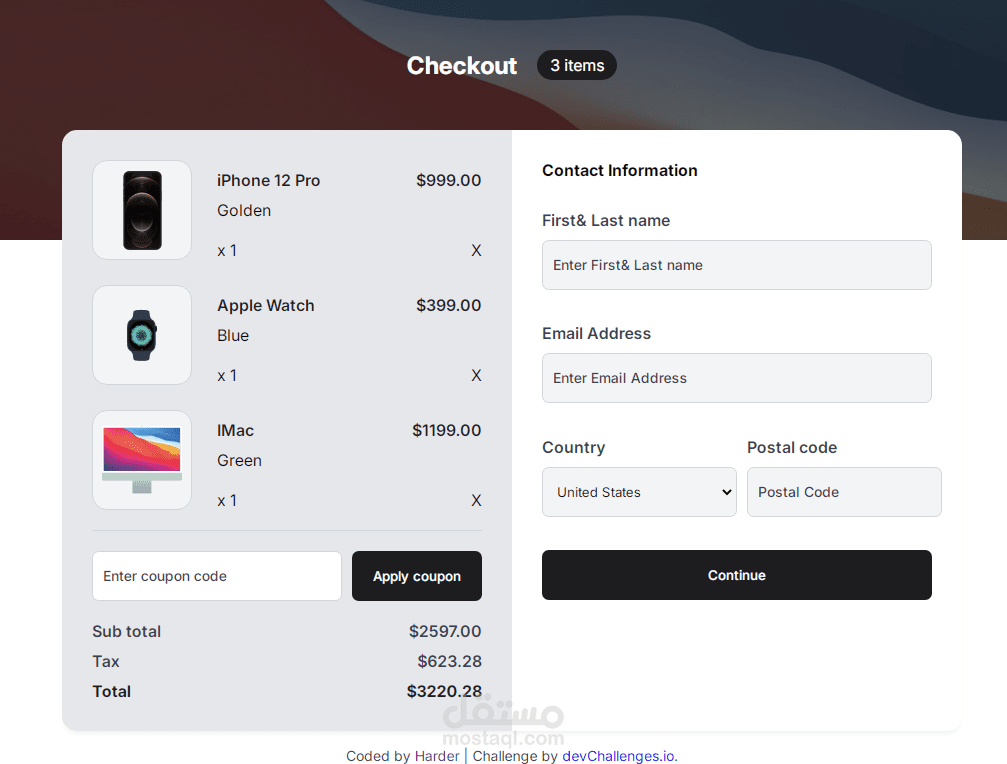Image resolution: width=1007 pixels, height=764 pixels.
Task: Remove the IMac item with X
Action: 476,501
